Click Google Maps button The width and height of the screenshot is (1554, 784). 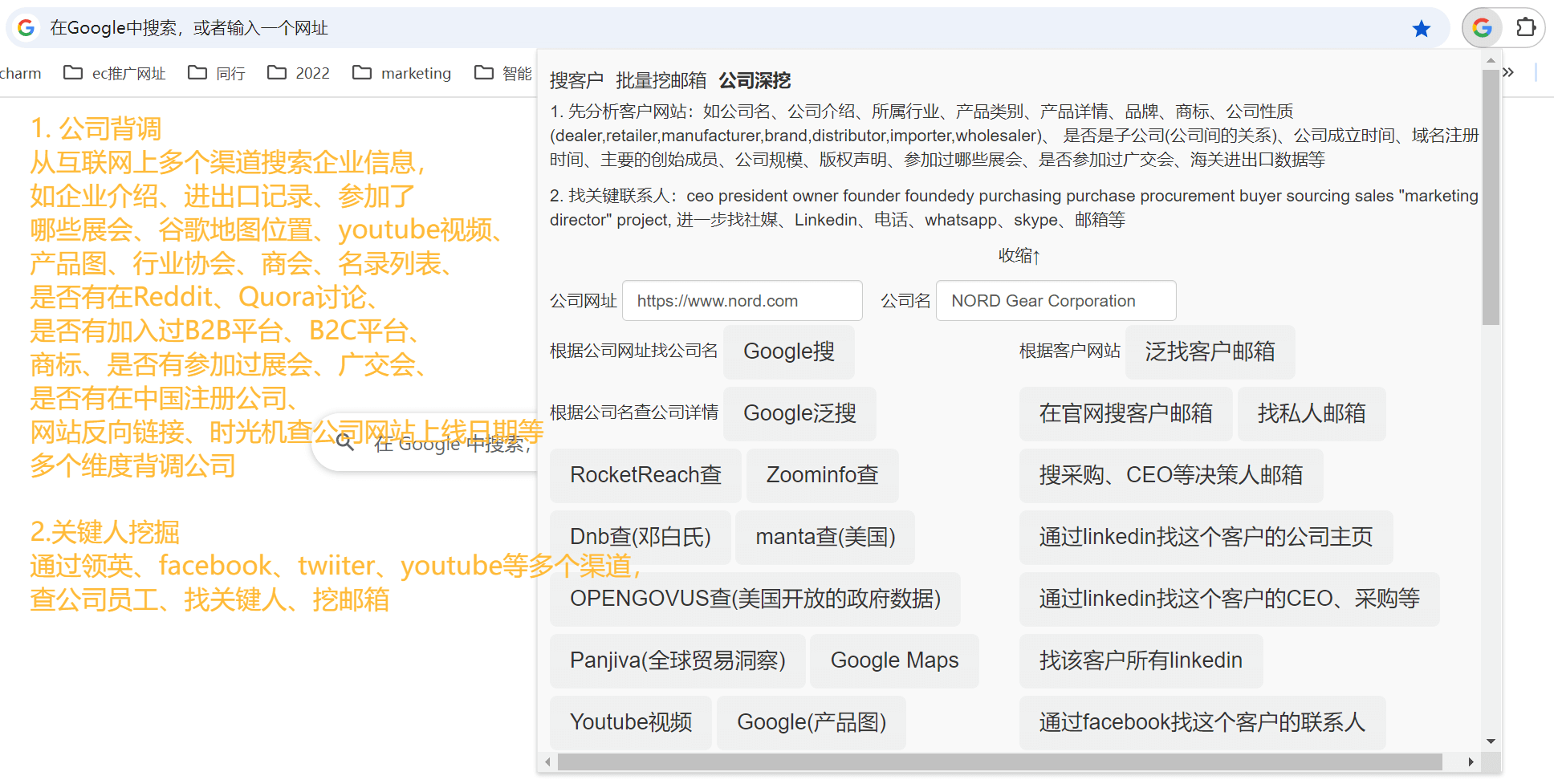[x=894, y=660]
